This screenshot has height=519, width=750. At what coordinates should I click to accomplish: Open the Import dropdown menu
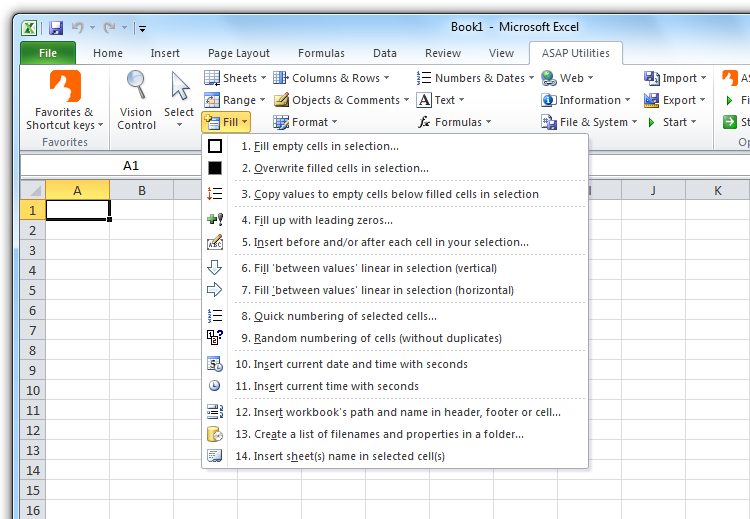coord(675,78)
